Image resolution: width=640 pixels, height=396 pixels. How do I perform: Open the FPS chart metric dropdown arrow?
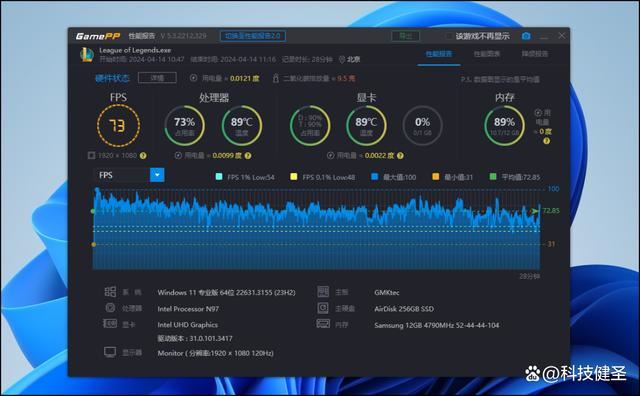tap(157, 175)
